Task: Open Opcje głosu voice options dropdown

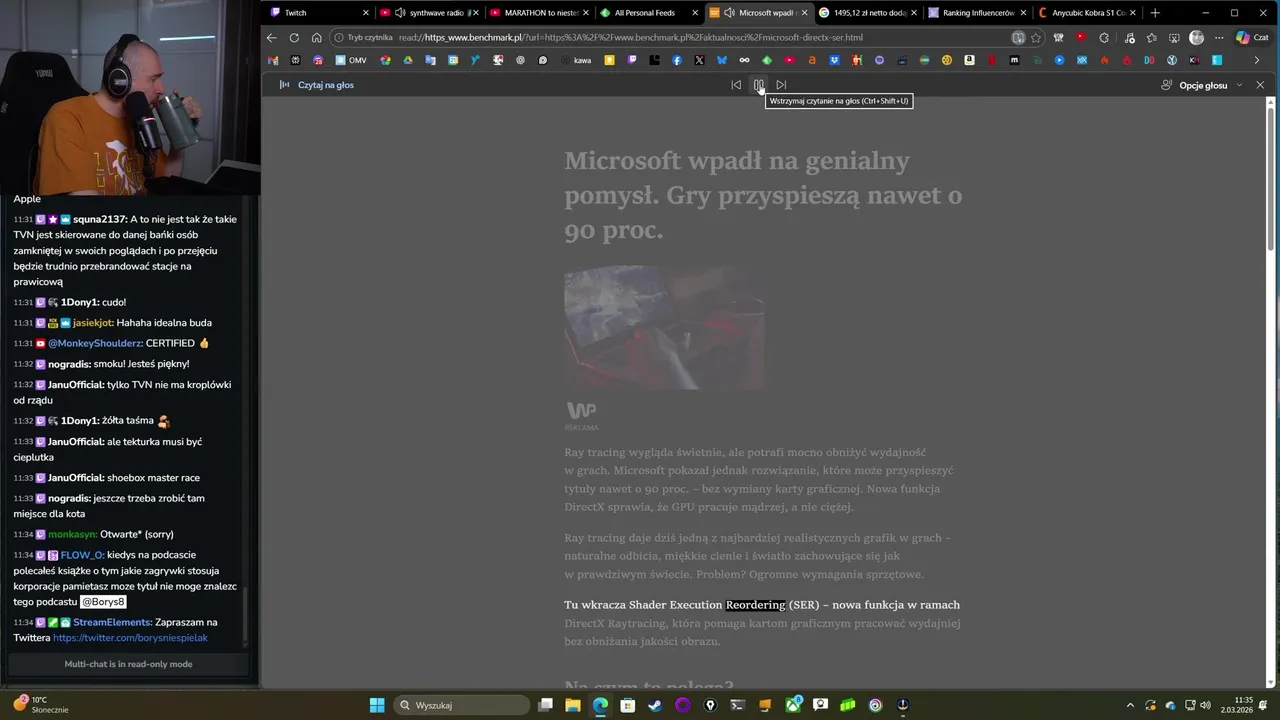Action: click(x=1202, y=85)
